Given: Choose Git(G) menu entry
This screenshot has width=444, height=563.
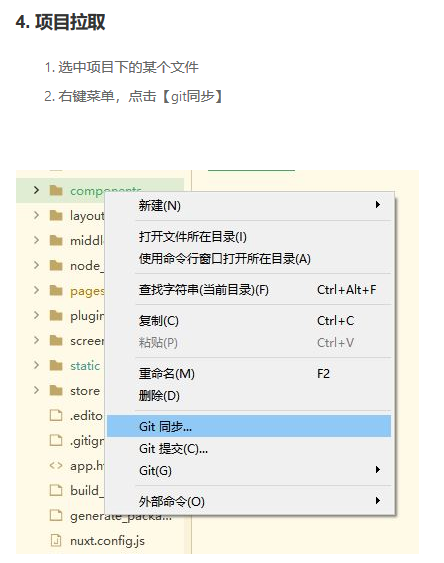Looking at the screenshot, I should 249,470.
